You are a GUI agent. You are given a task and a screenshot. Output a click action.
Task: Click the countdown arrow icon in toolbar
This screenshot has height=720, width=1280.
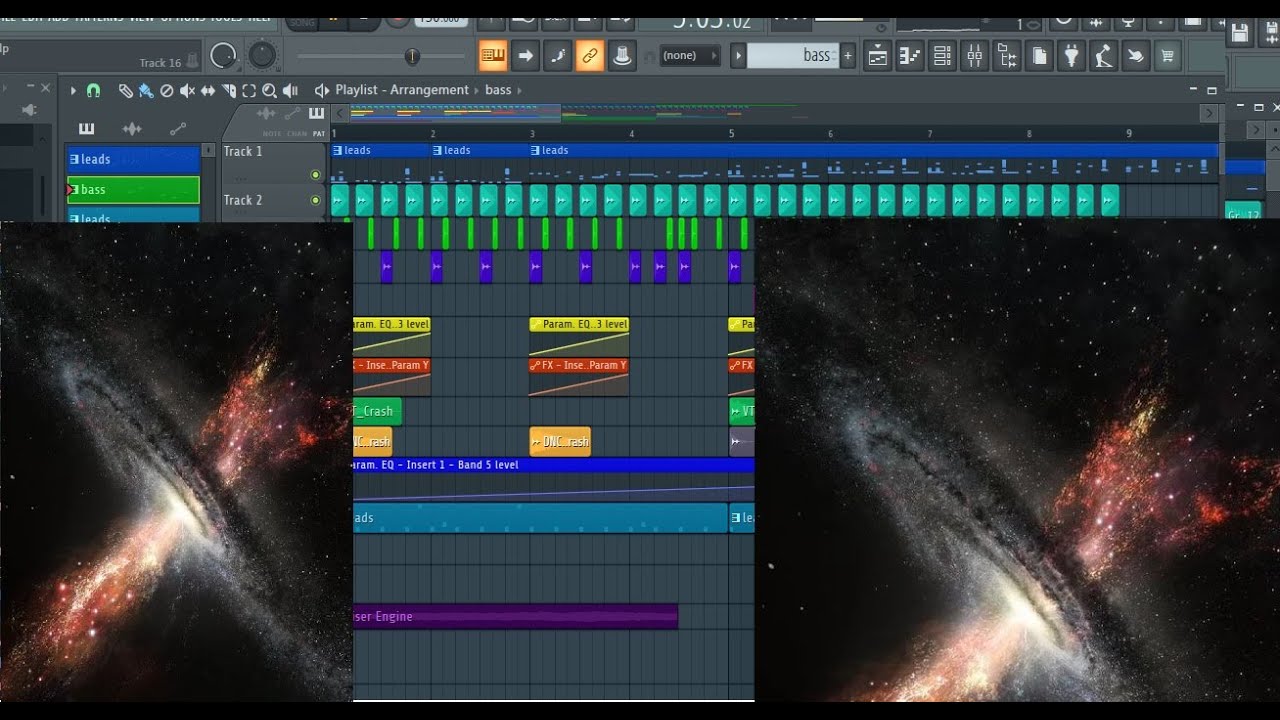click(525, 56)
